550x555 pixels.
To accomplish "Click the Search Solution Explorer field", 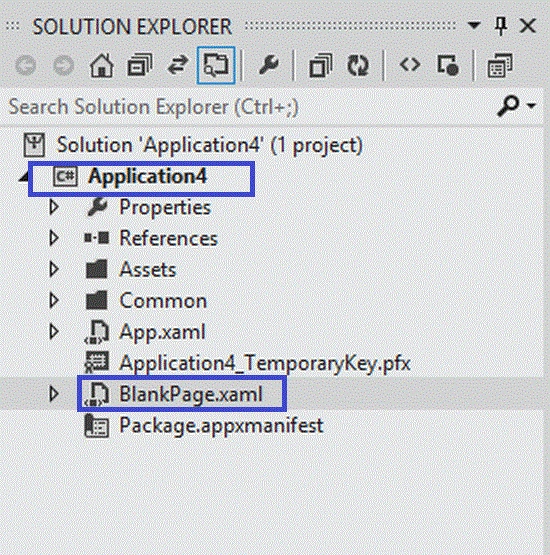I will click(248, 107).
